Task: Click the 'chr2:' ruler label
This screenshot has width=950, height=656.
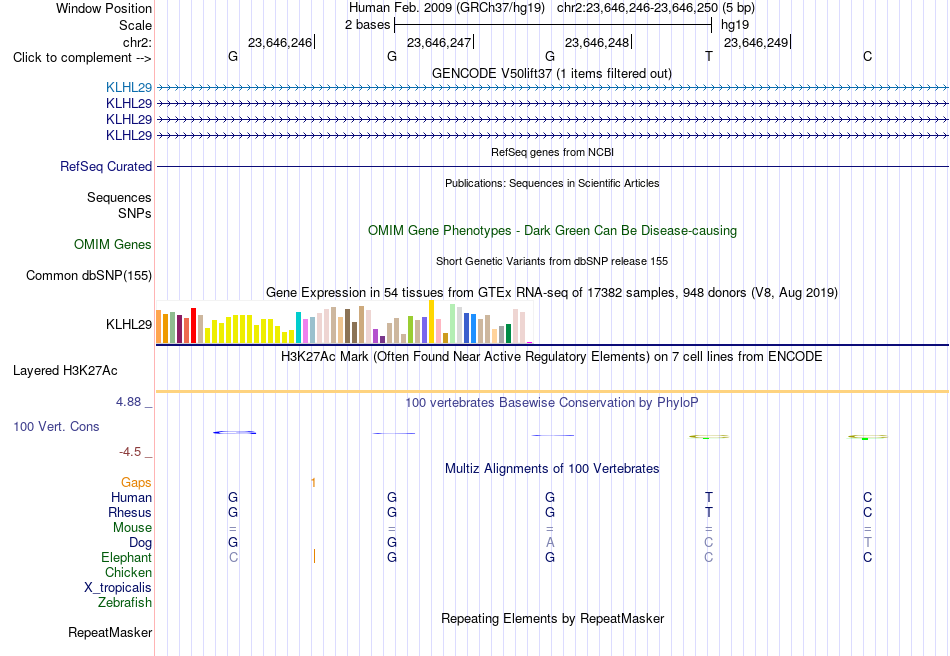Action: (138, 42)
